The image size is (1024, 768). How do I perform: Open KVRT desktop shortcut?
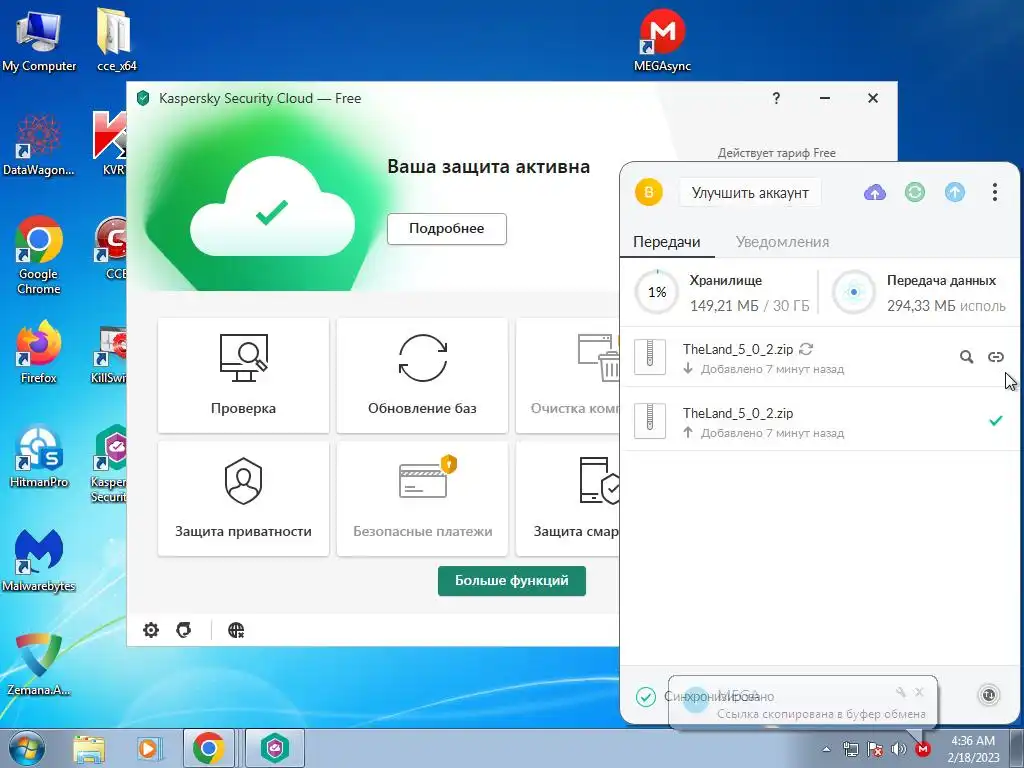pos(110,145)
